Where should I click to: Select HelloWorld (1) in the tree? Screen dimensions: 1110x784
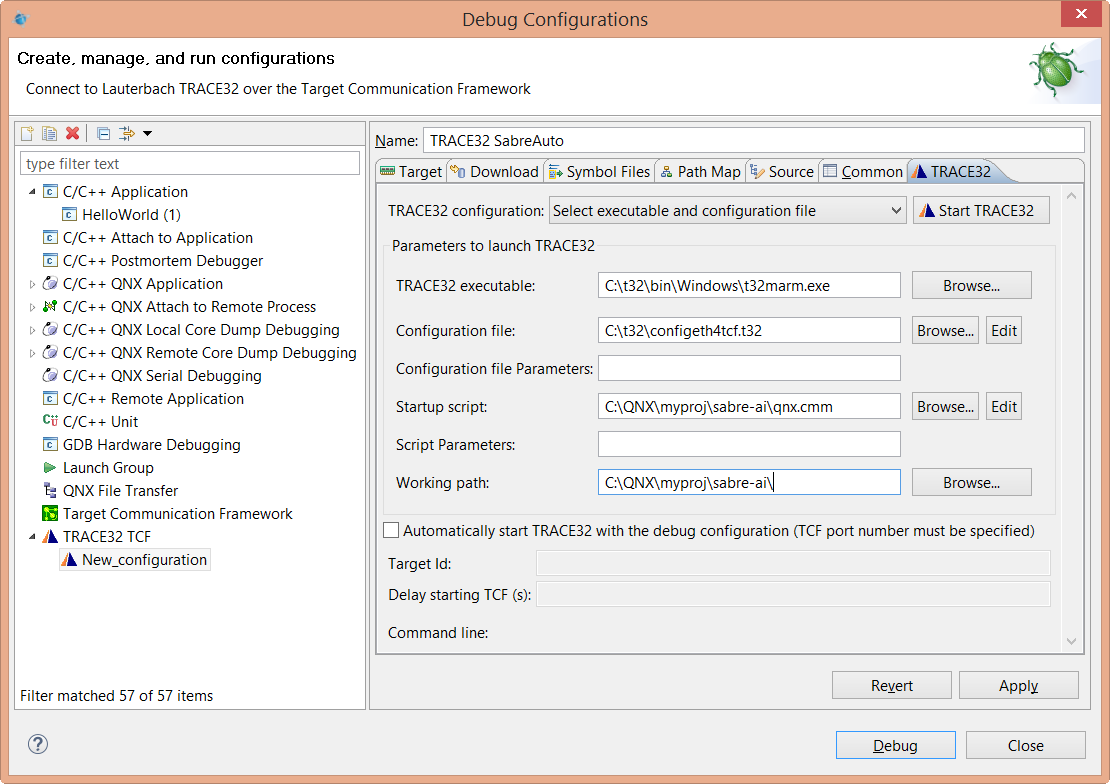pyautogui.click(x=131, y=214)
